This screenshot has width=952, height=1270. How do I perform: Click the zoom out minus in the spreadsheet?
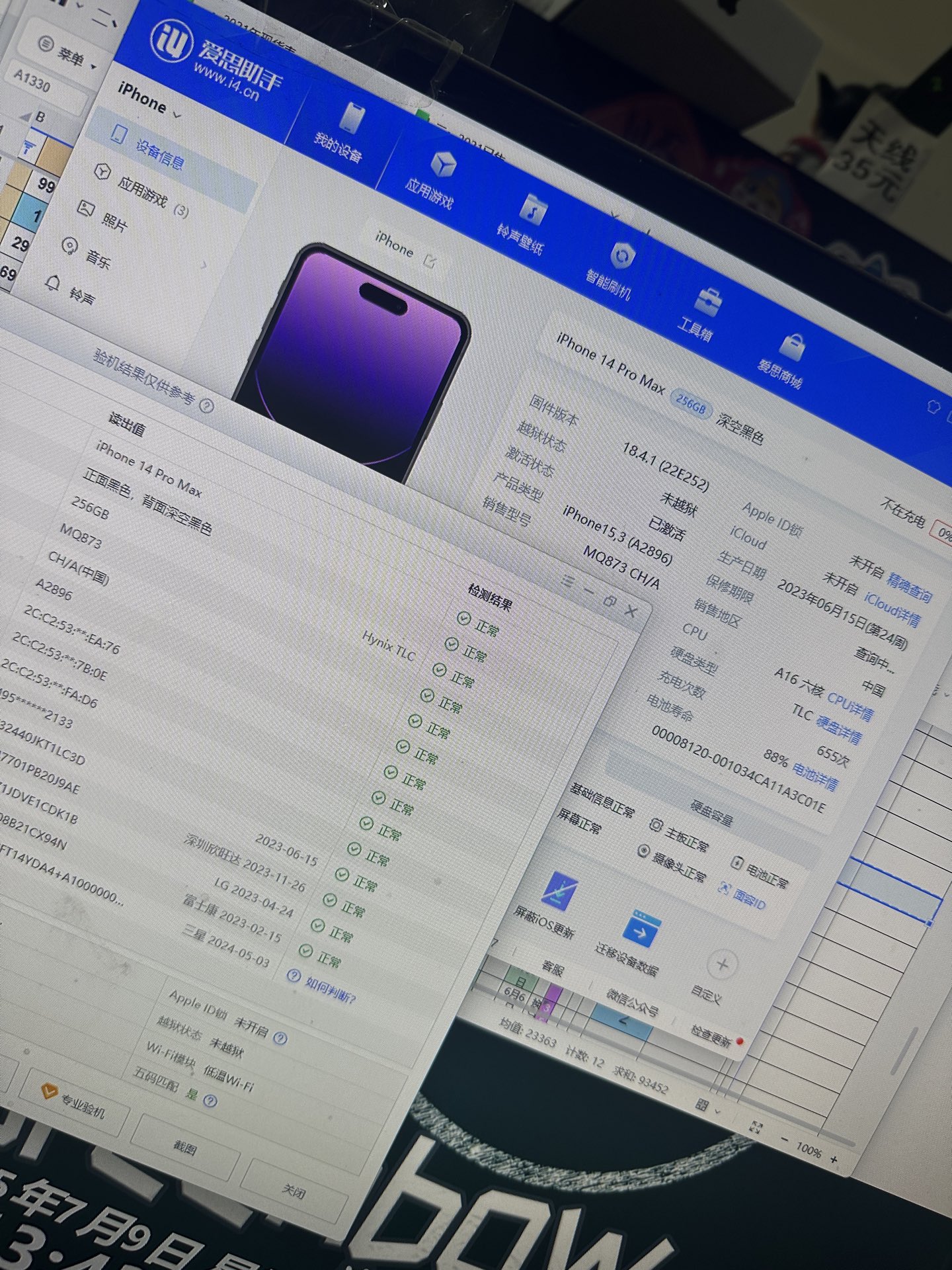(x=785, y=1139)
